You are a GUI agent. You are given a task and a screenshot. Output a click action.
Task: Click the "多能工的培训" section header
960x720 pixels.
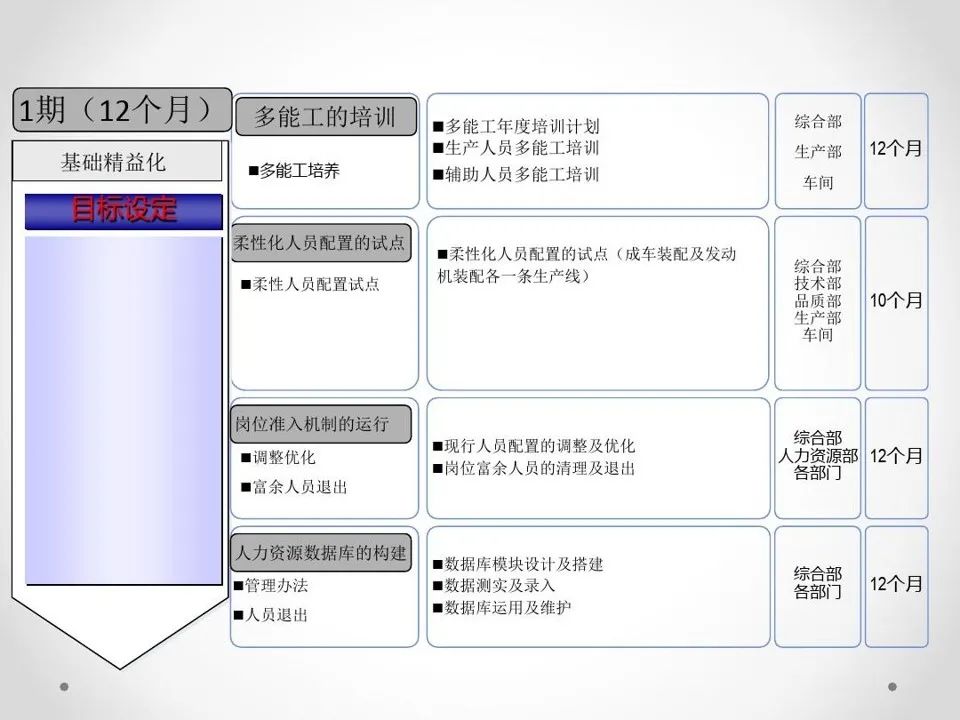coord(325,117)
